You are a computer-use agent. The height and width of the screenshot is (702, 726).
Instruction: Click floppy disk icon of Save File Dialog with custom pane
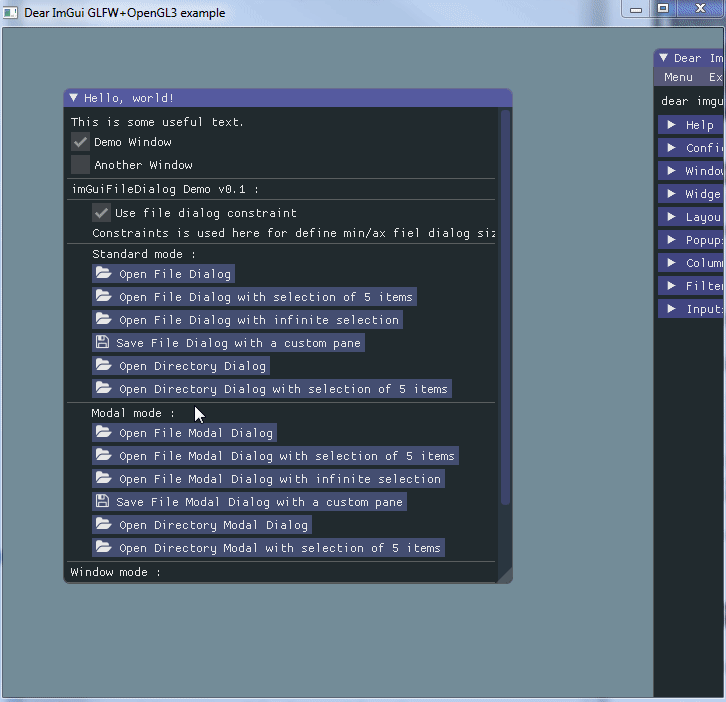pyautogui.click(x=102, y=342)
